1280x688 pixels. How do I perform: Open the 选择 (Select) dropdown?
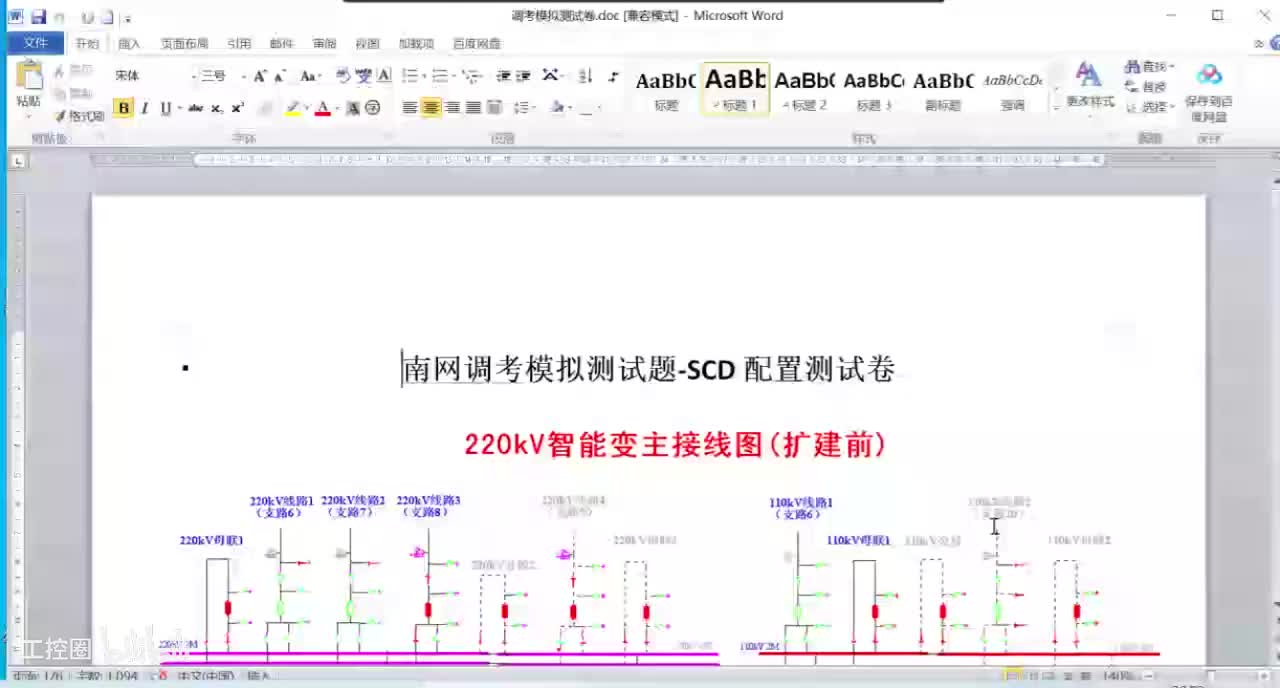click(1150, 107)
